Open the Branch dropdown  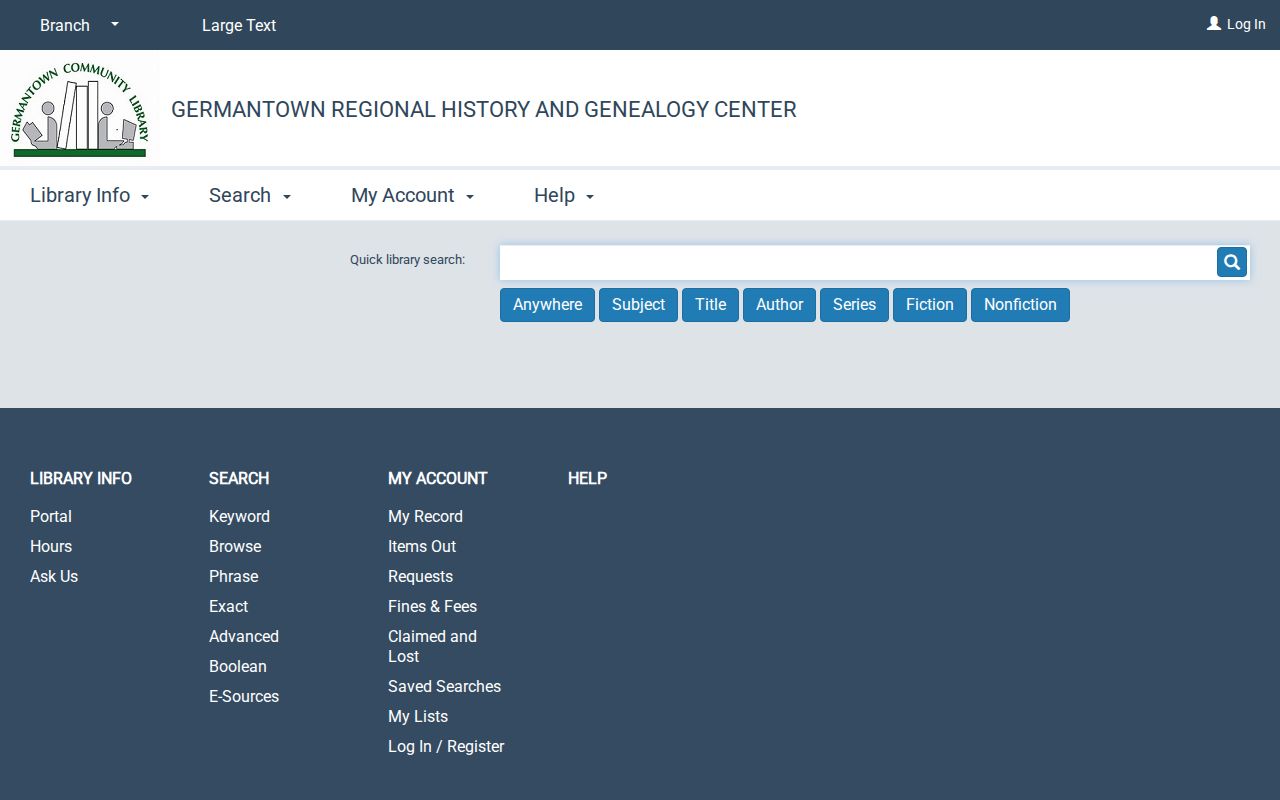pyautogui.click(x=79, y=25)
